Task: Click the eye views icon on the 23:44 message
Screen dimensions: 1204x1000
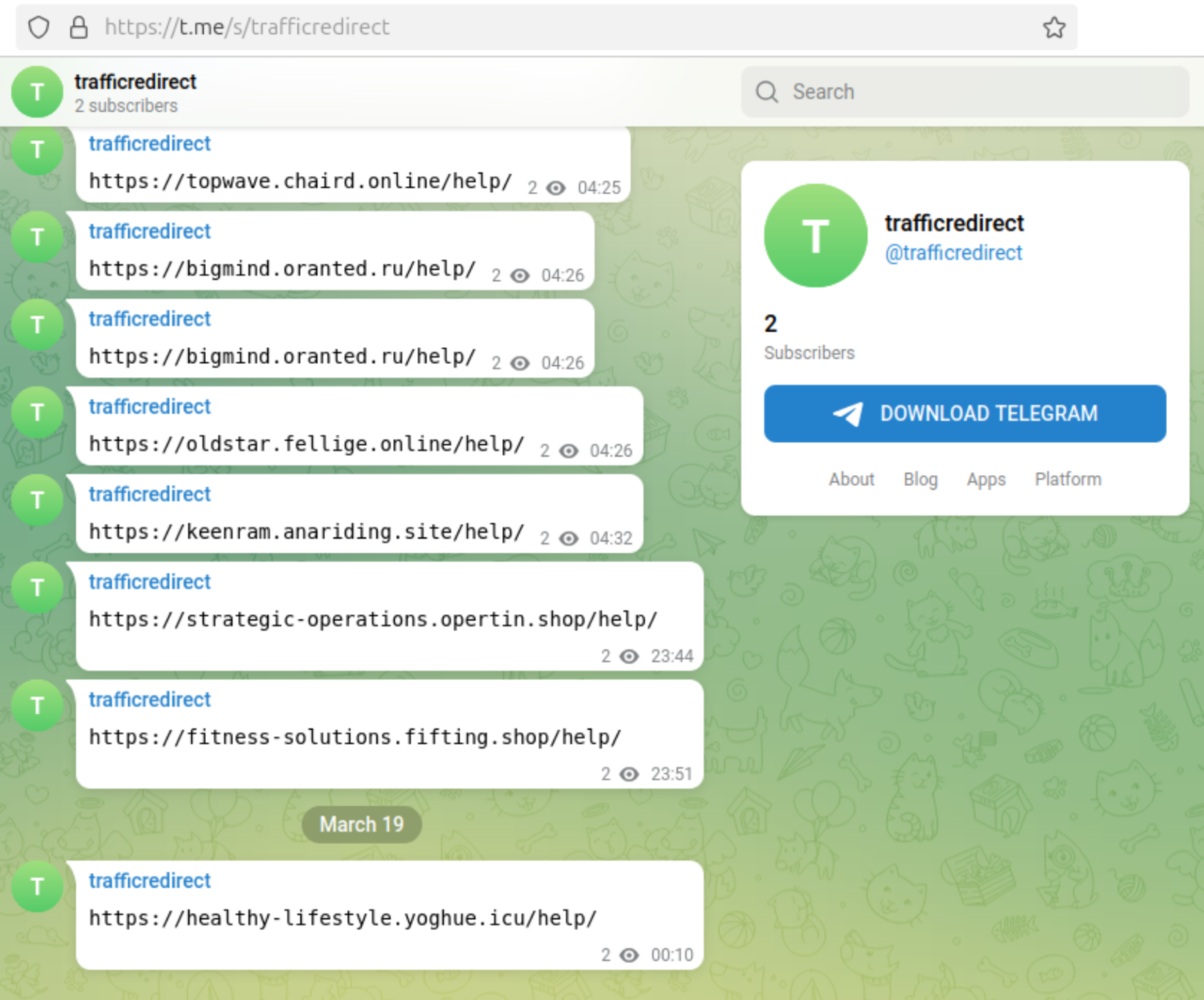Action: click(x=629, y=657)
